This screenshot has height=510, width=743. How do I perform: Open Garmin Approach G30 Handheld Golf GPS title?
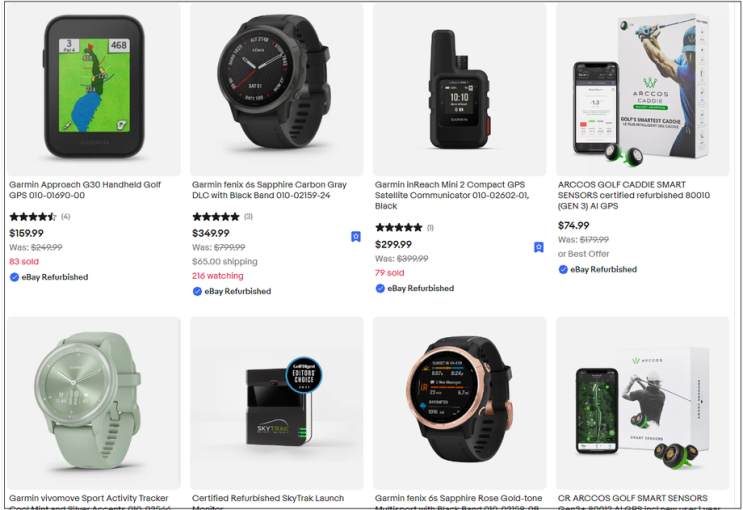pos(85,190)
